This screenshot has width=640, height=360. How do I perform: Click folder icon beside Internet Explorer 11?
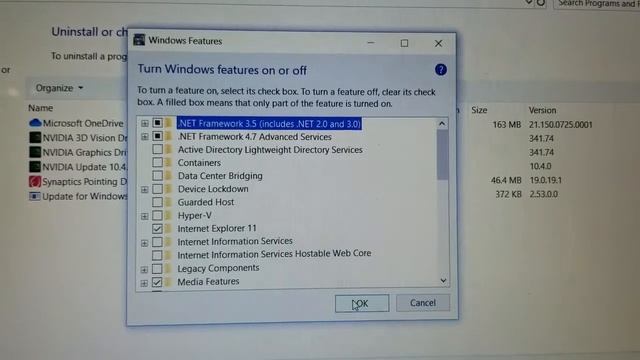point(169,228)
